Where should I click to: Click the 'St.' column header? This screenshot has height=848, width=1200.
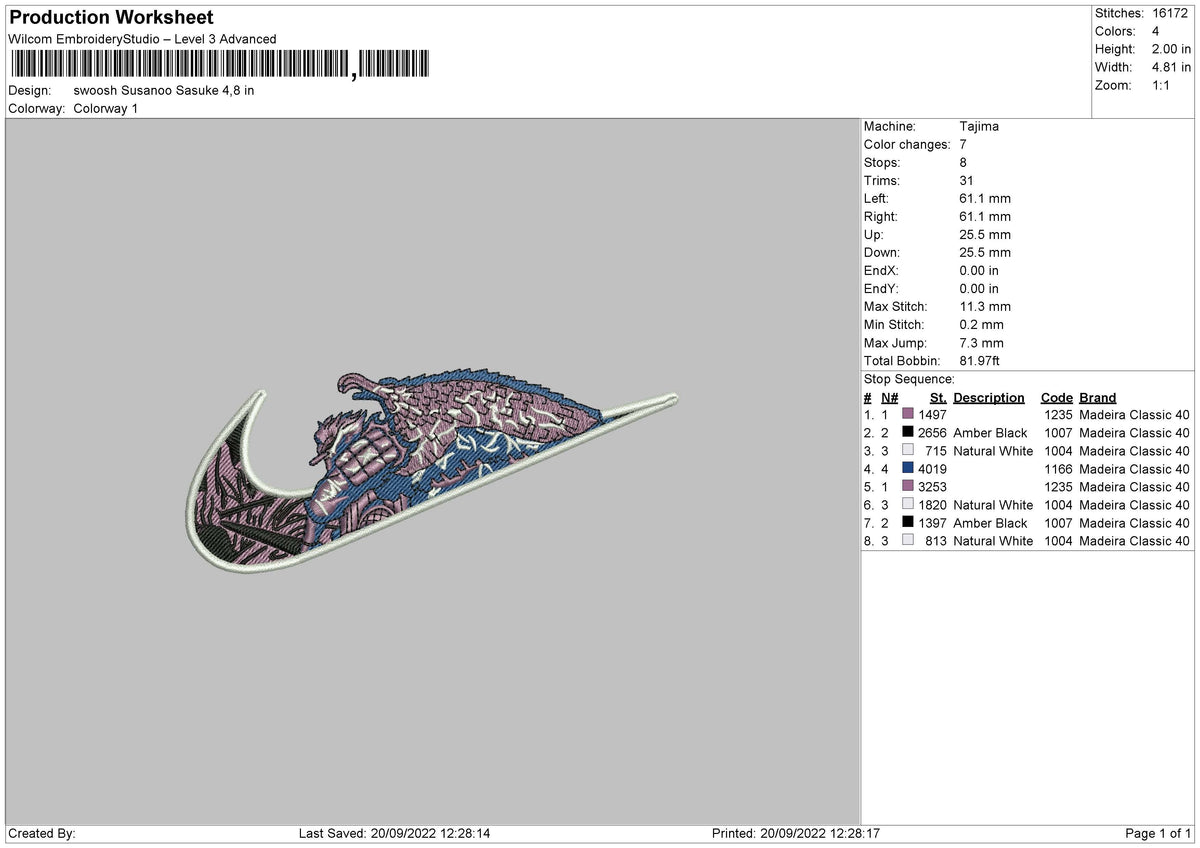(938, 397)
